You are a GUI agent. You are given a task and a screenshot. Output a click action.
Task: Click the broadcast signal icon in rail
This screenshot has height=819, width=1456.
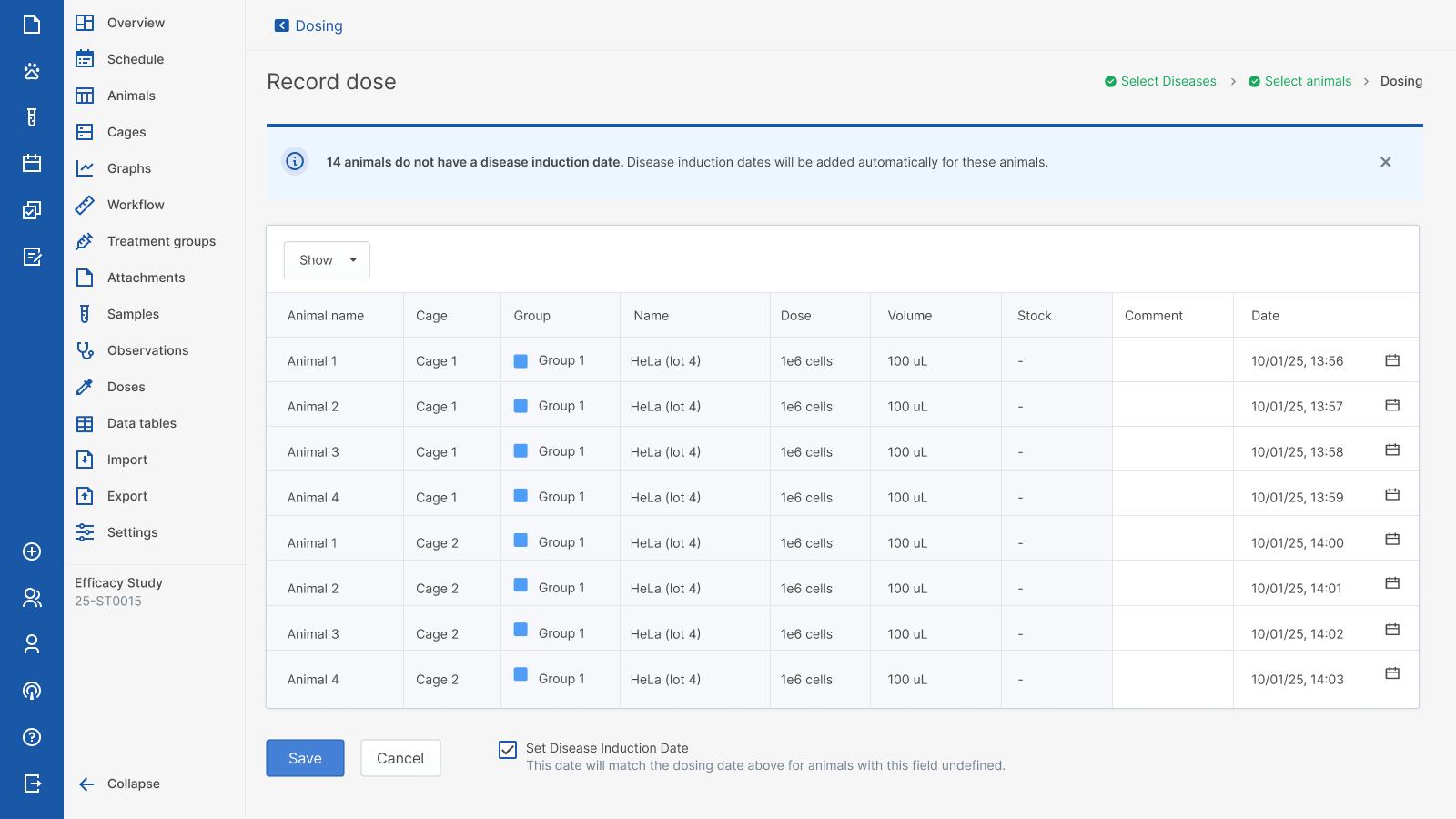click(x=32, y=691)
